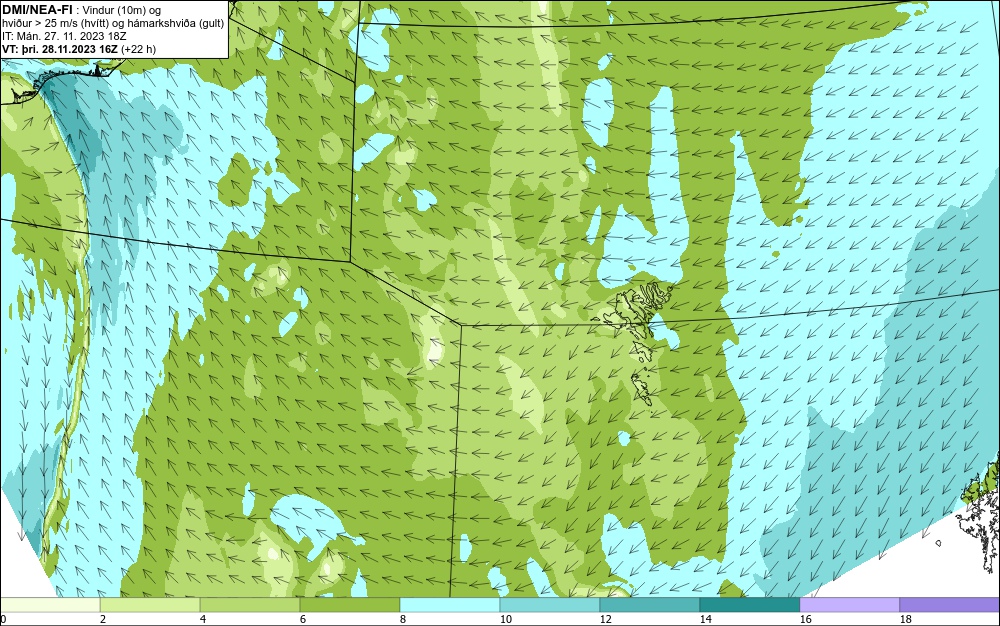Click the legend scale label '8'

402,619
